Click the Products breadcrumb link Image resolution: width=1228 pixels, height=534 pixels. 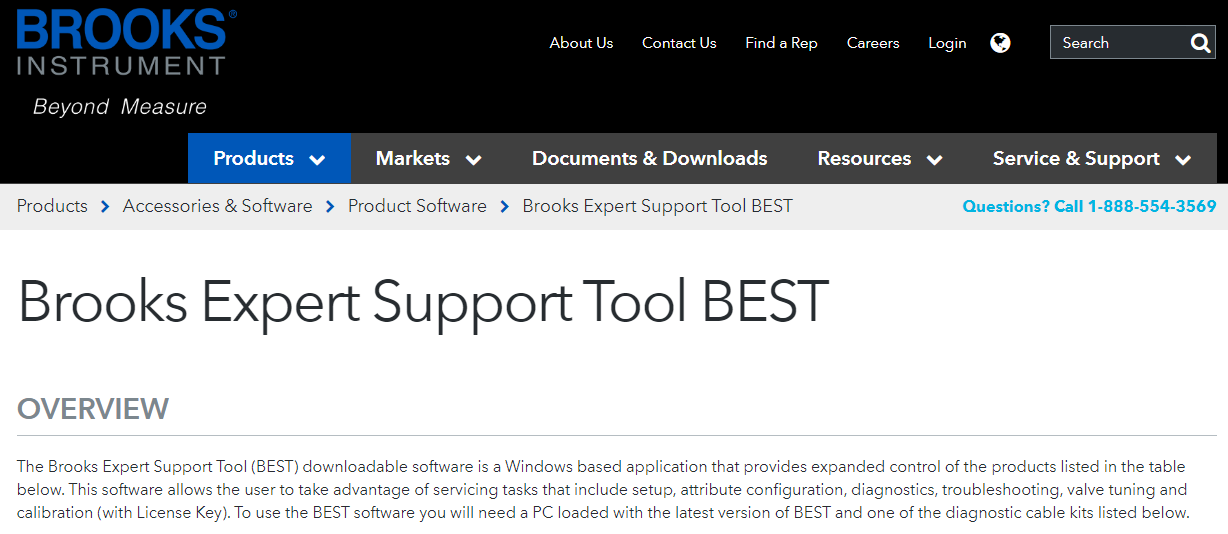(52, 206)
